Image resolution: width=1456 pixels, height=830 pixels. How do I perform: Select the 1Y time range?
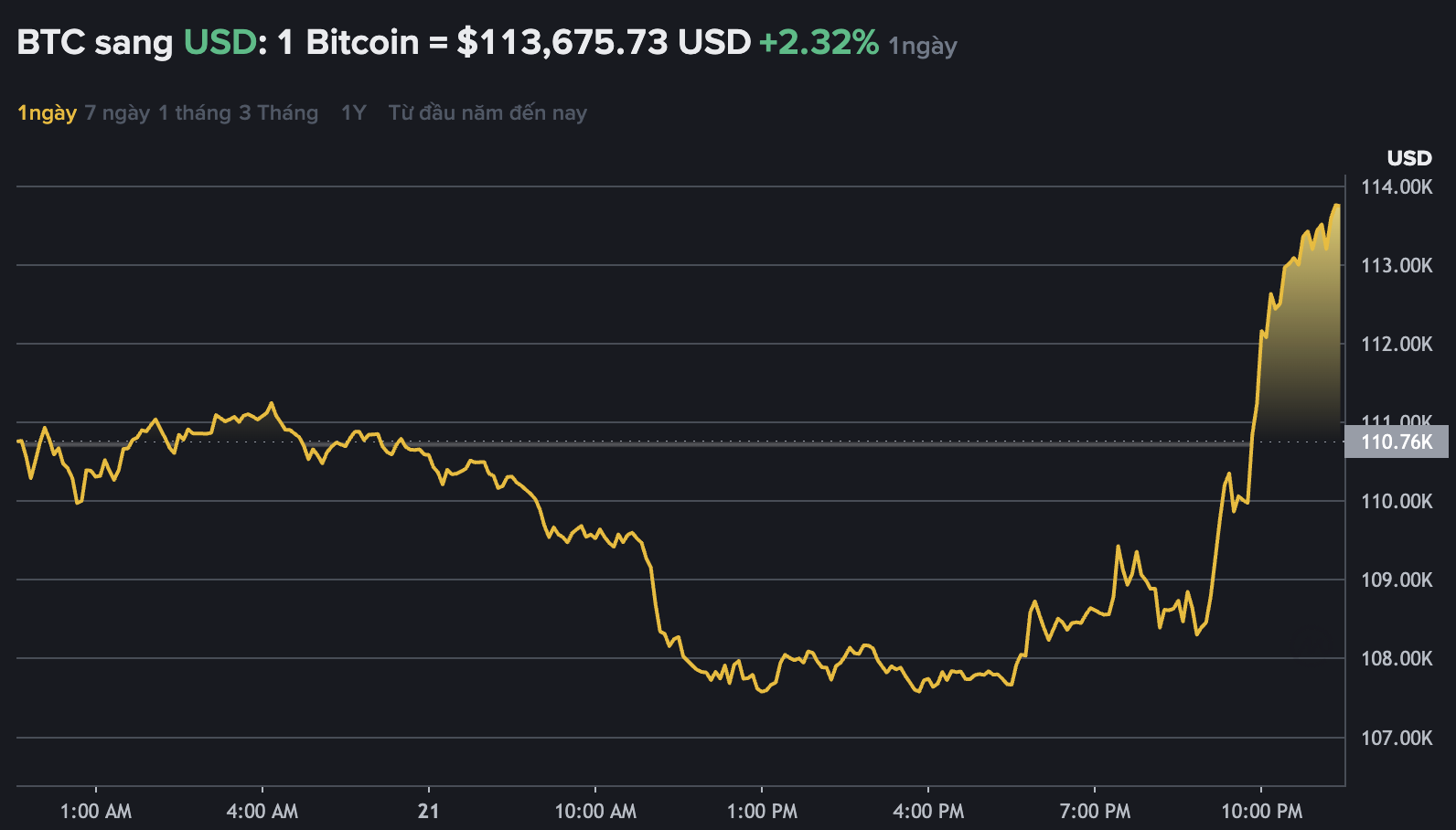(x=353, y=113)
